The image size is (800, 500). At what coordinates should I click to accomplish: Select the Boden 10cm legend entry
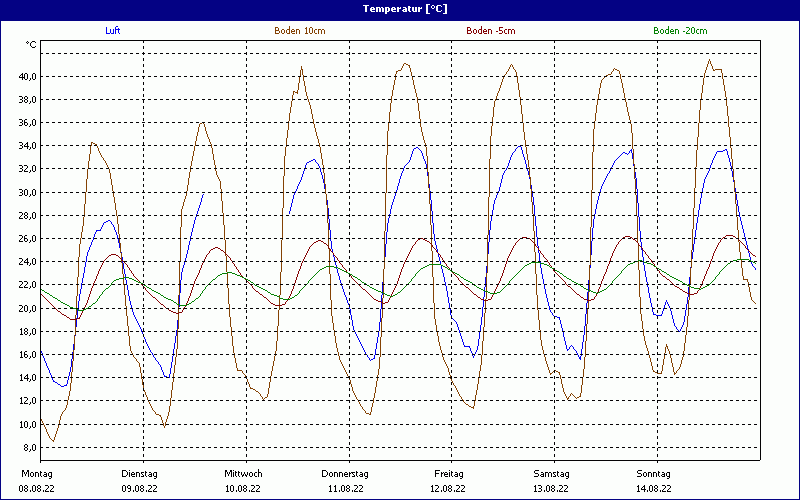click(x=299, y=31)
